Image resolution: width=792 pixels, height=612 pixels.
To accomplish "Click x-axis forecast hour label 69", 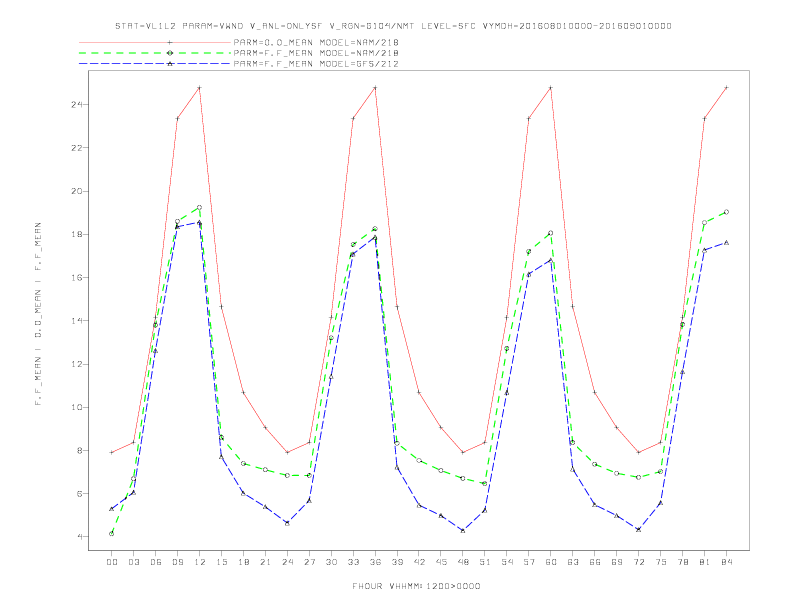I will tap(617, 562).
